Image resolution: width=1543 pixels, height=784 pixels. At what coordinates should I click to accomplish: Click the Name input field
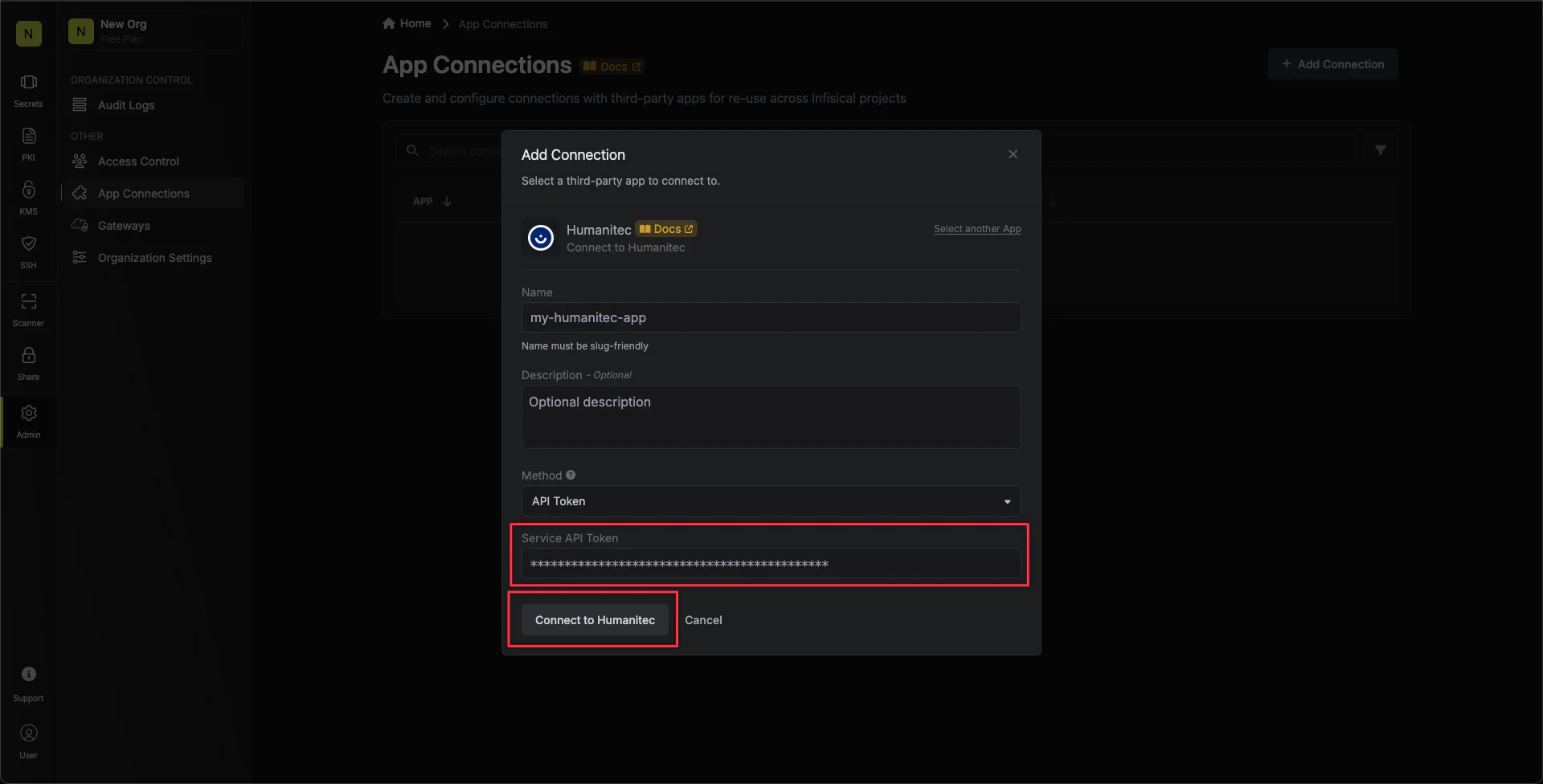[x=771, y=317]
